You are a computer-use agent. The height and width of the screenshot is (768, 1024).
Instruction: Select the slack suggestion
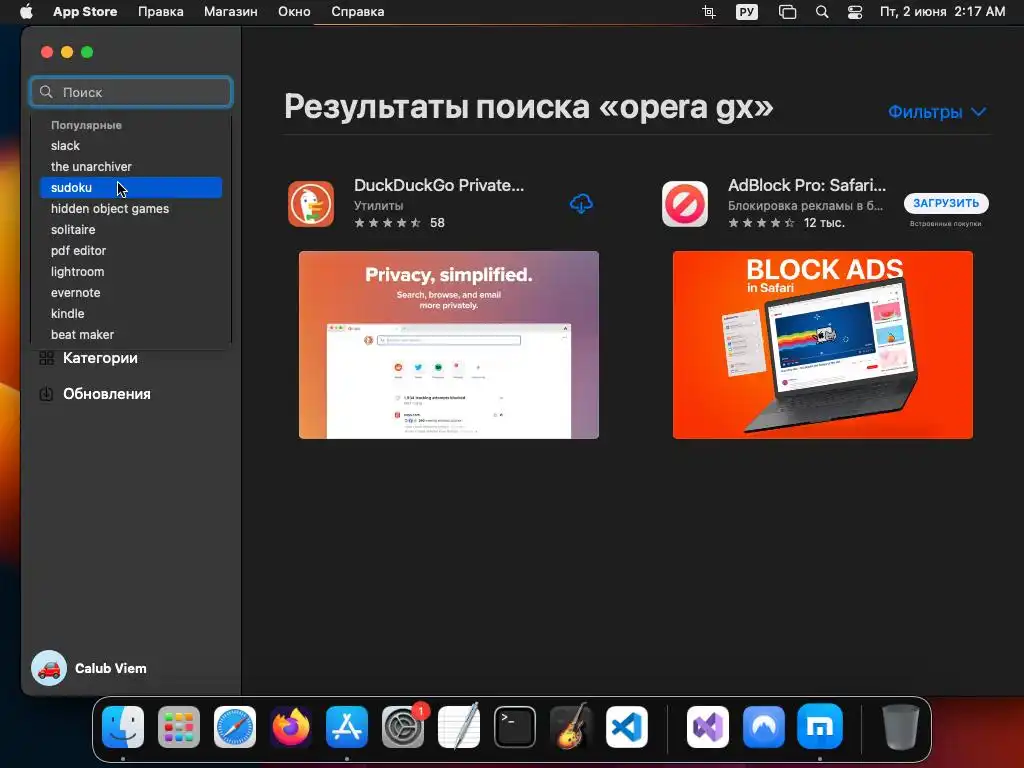[131, 146]
